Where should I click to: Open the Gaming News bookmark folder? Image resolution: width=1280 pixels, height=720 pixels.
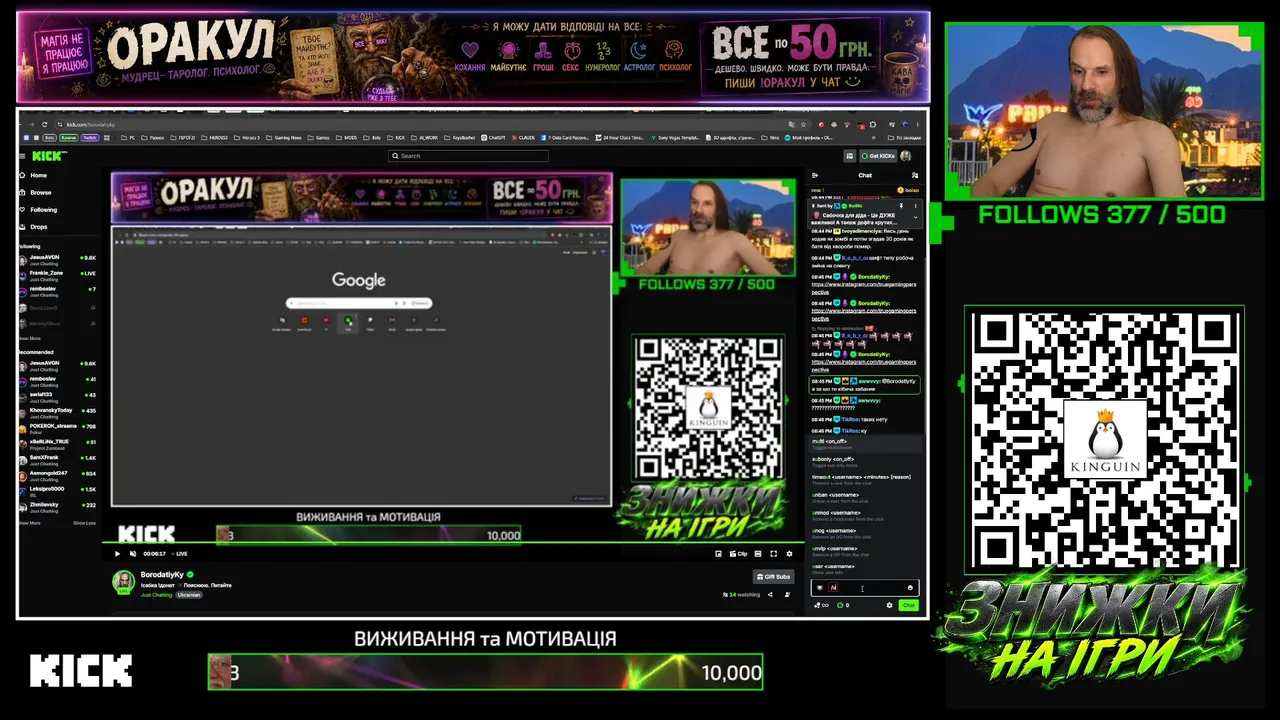(x=286, y=137)
